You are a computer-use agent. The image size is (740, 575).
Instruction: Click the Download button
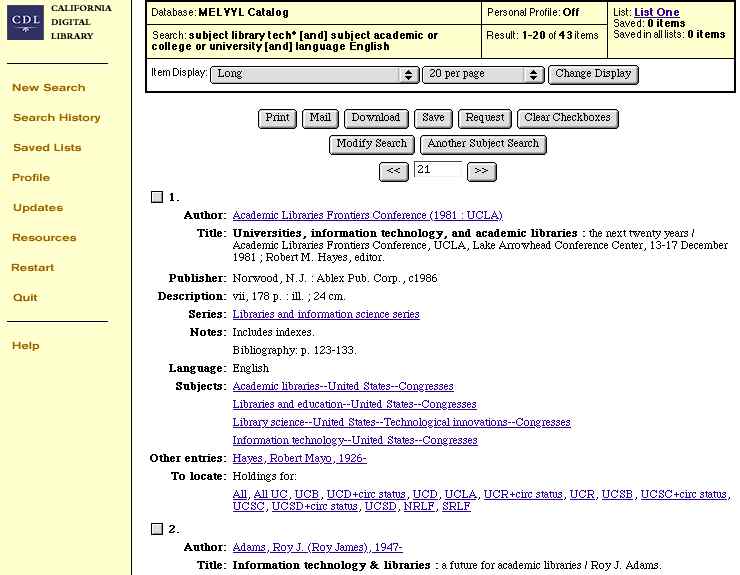tap(375, 118)
